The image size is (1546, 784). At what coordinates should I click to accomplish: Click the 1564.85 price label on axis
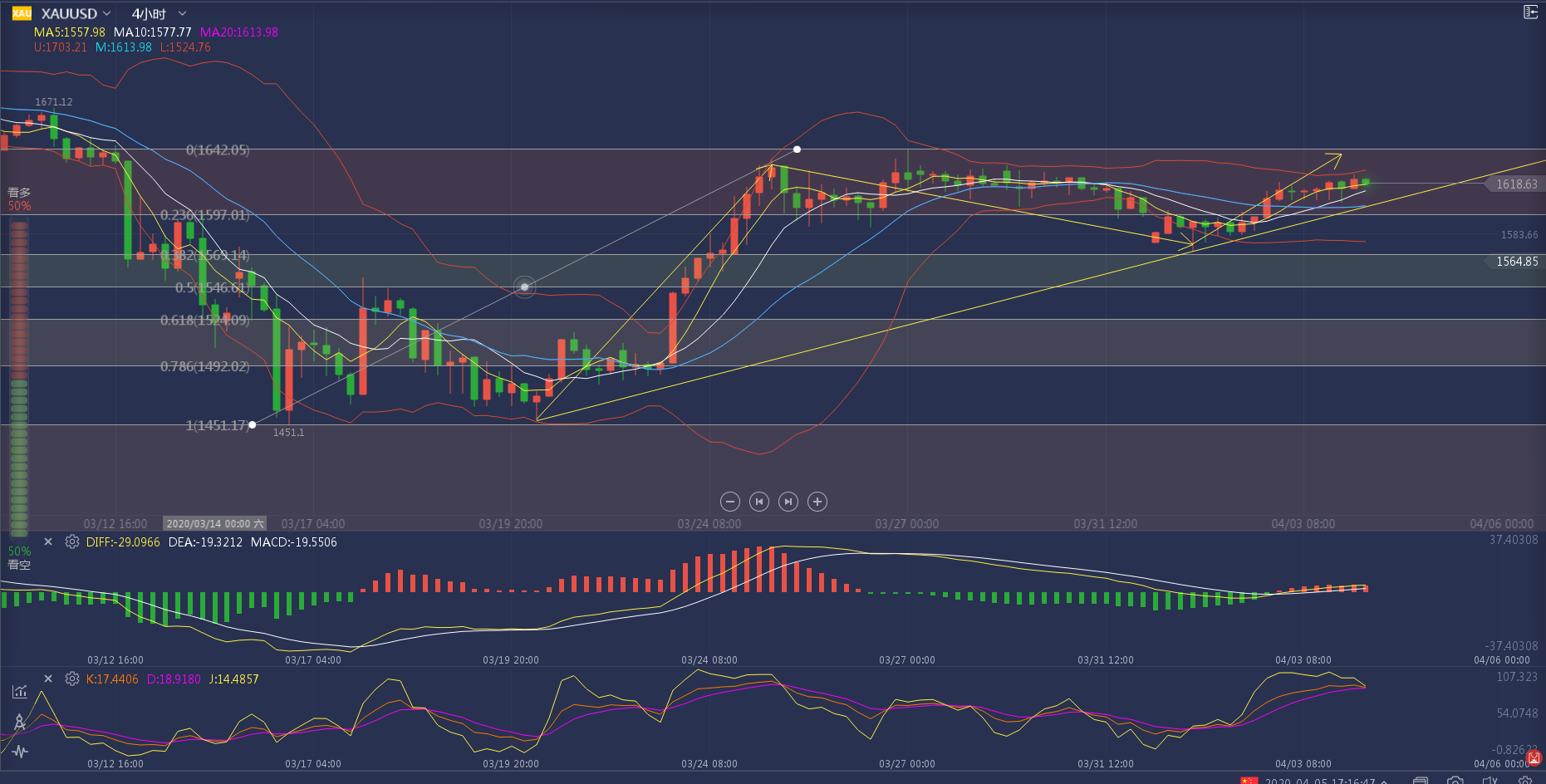point(1516,262)
